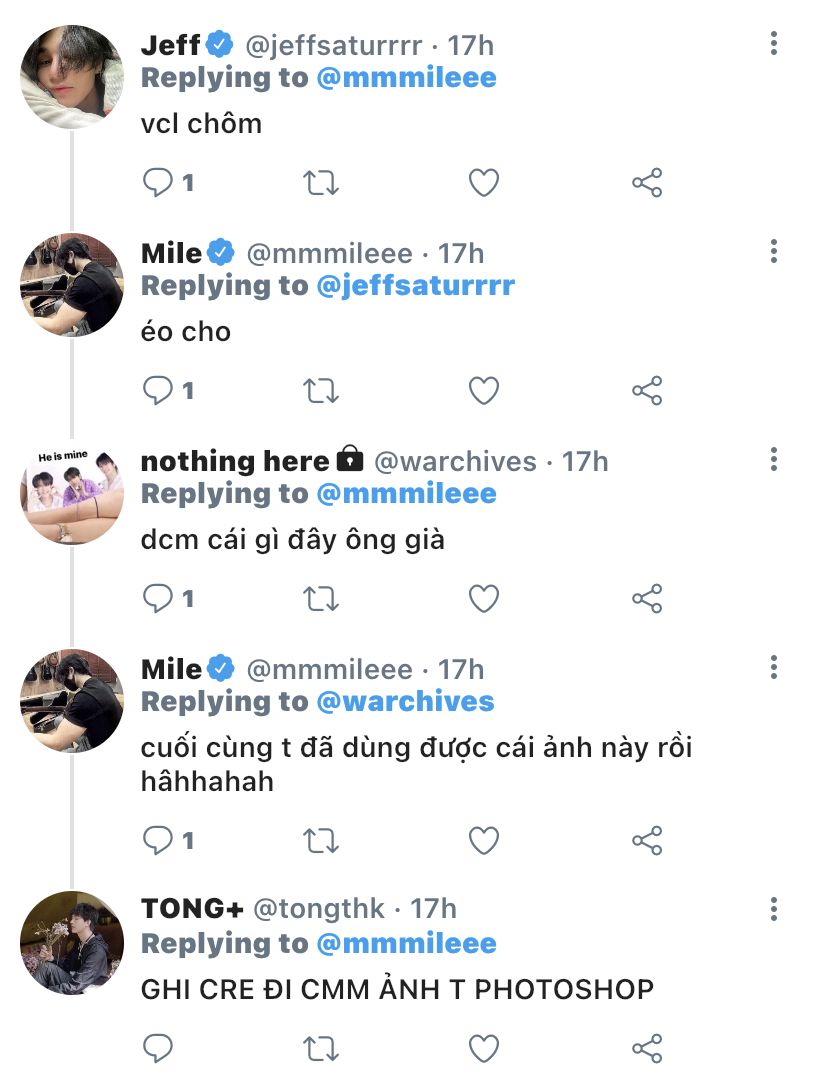Share Jeff's "vcl chôm" tweet

click(x=647, y=183)
